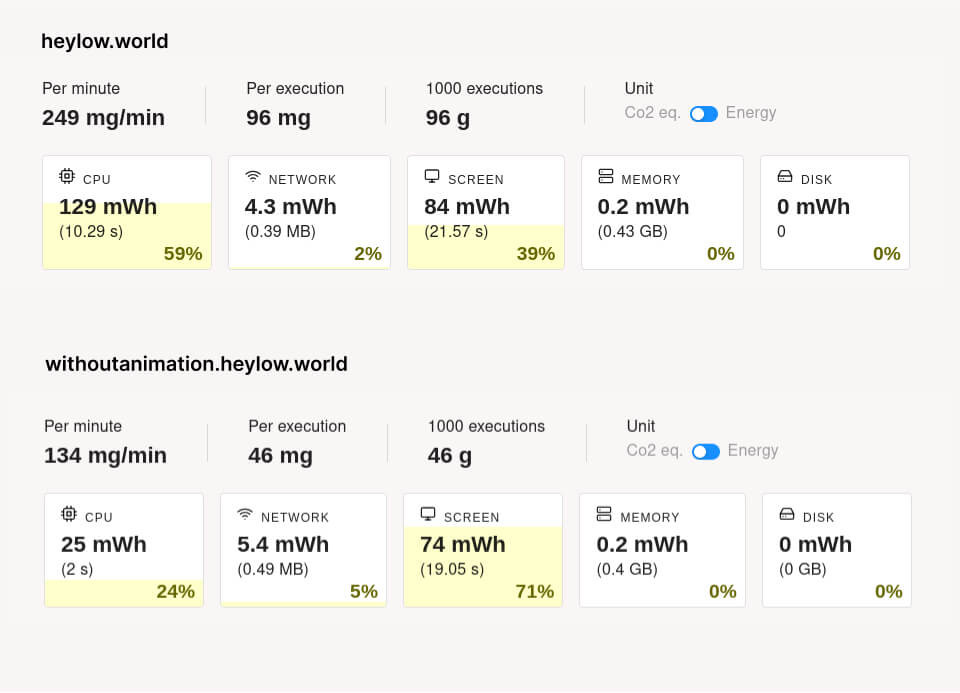Select the Co2 eq. label for withoutanimation.heylow.world
Viewport: 960px width, 693px height.
pyautogui.click(x=655, y=451)
